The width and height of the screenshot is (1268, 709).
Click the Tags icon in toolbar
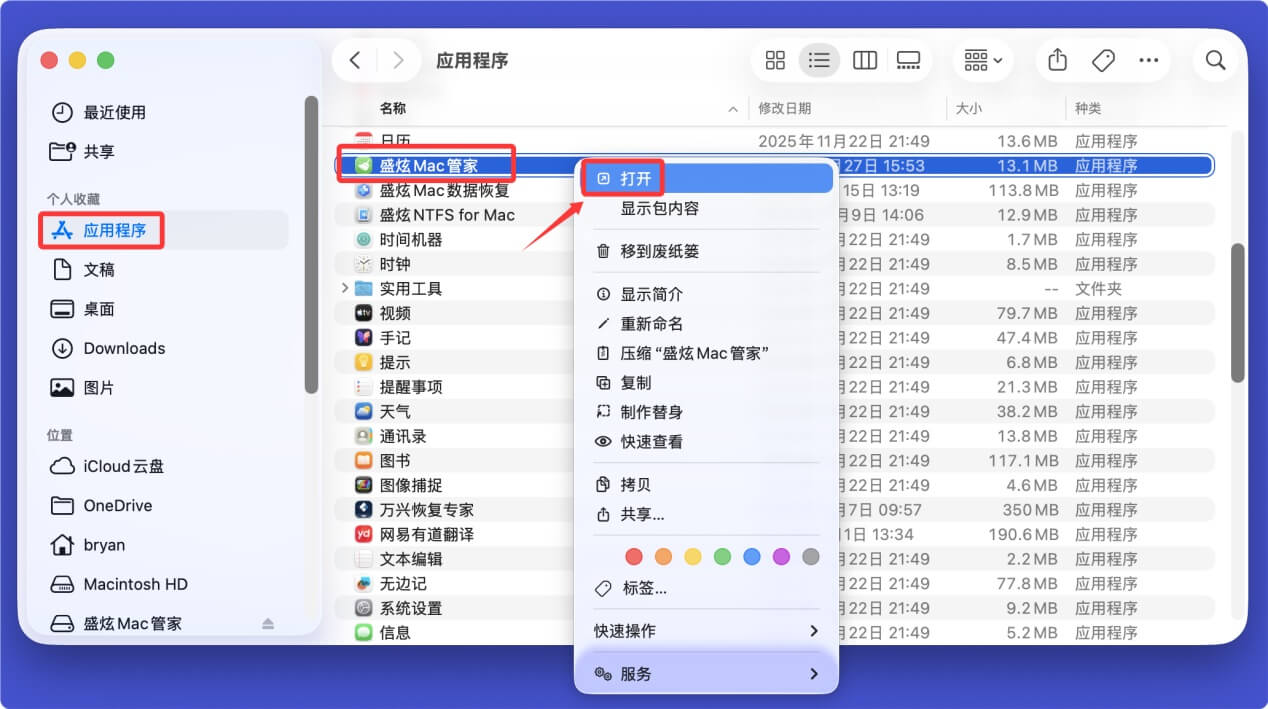[1103, 60]
